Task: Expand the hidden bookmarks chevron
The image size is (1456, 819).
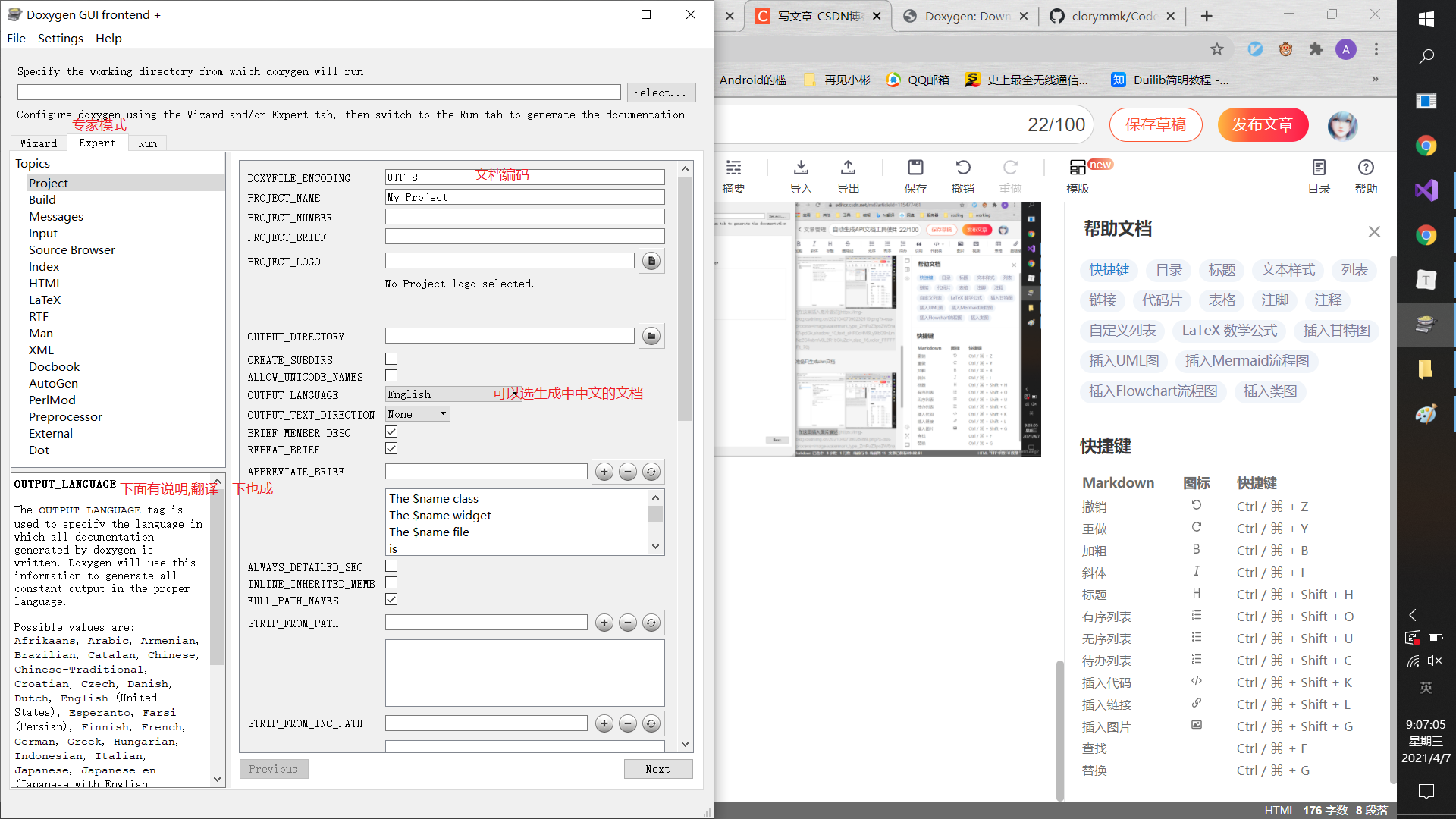Action: click(x=1375, y=80)
